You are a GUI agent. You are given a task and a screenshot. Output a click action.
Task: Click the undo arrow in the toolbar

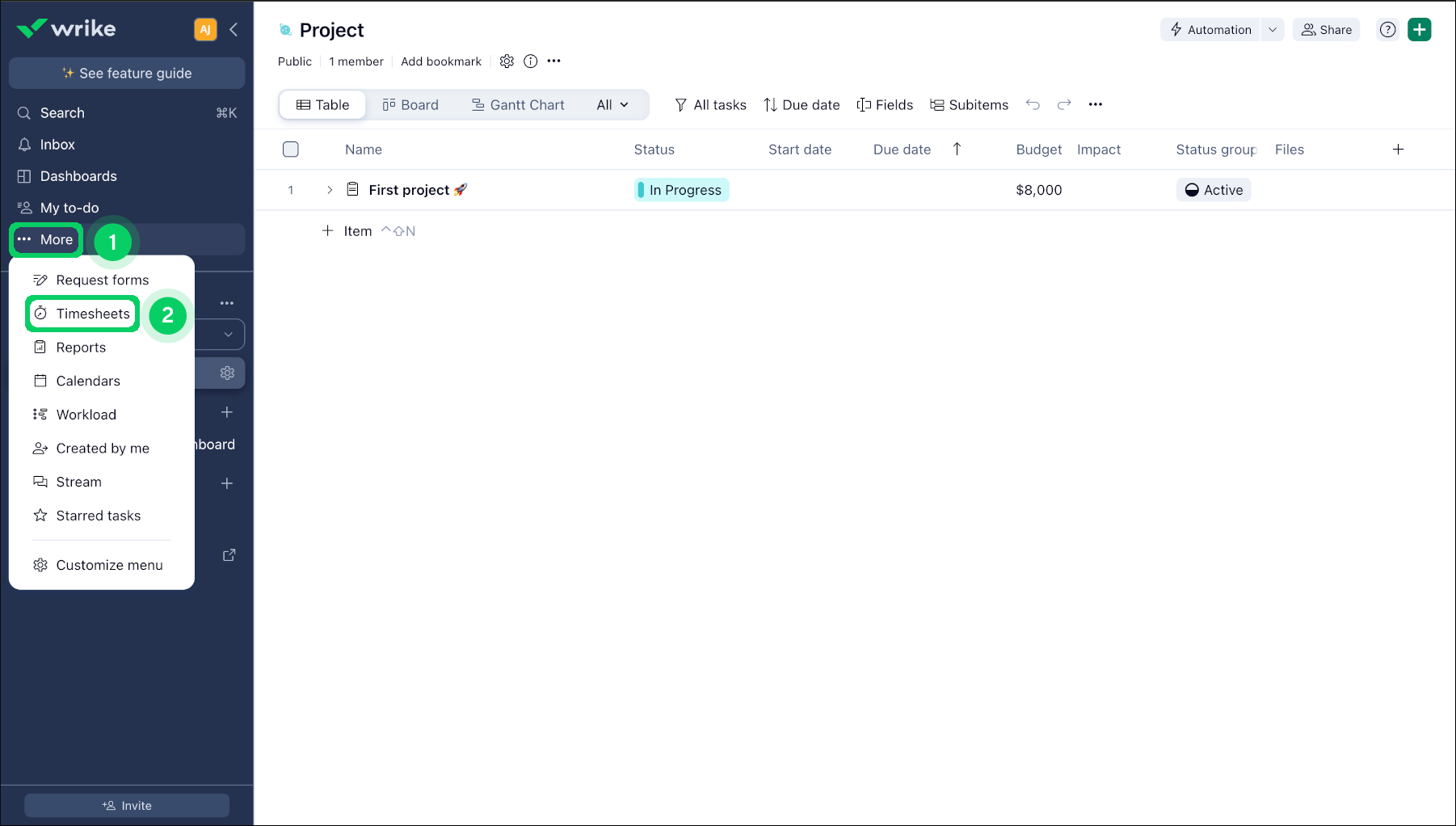coord(1033,104)
